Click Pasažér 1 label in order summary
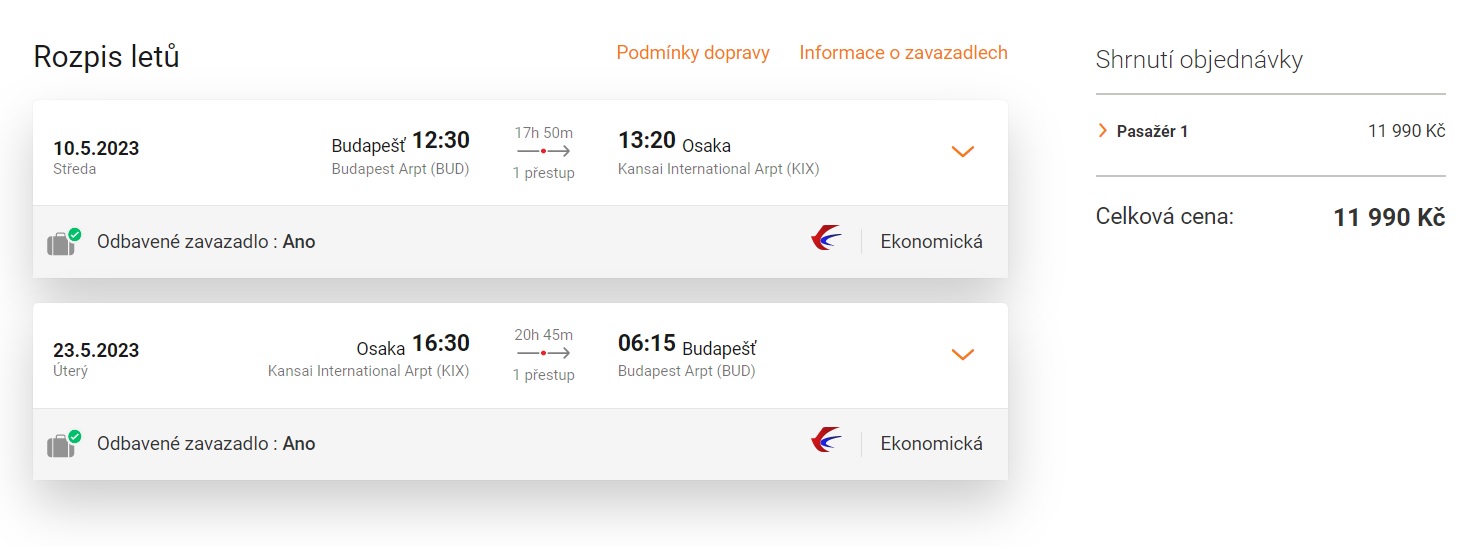This screenshot has height=547, width=1475. coord(1152,131)
